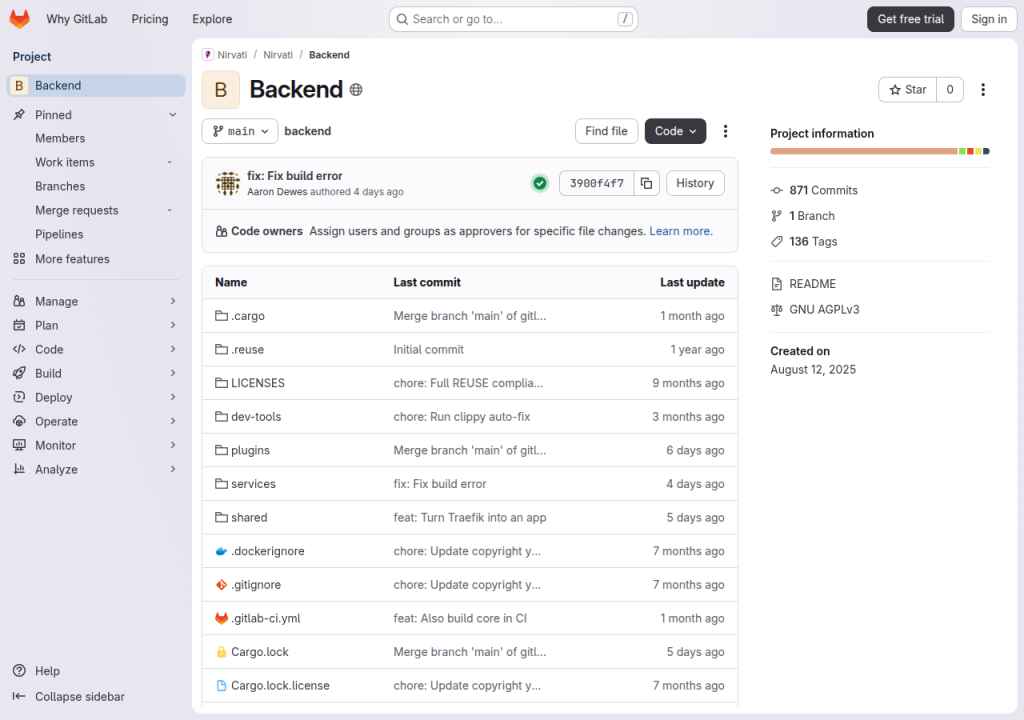Click 'feat: Turn Traefik into an app' commit
The height and width of the screenshot is (720, 1024).
(470, 518)
